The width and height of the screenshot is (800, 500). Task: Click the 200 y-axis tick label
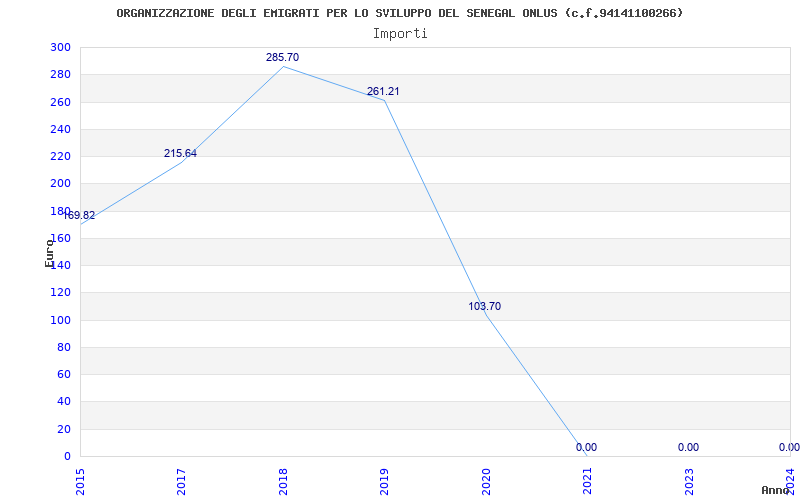(x=61, y=184)
